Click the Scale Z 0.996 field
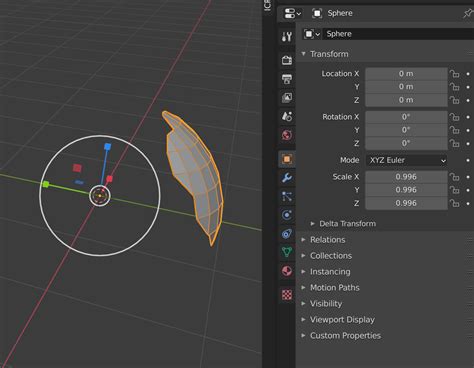The image size is (474, 368). [406, 203]
